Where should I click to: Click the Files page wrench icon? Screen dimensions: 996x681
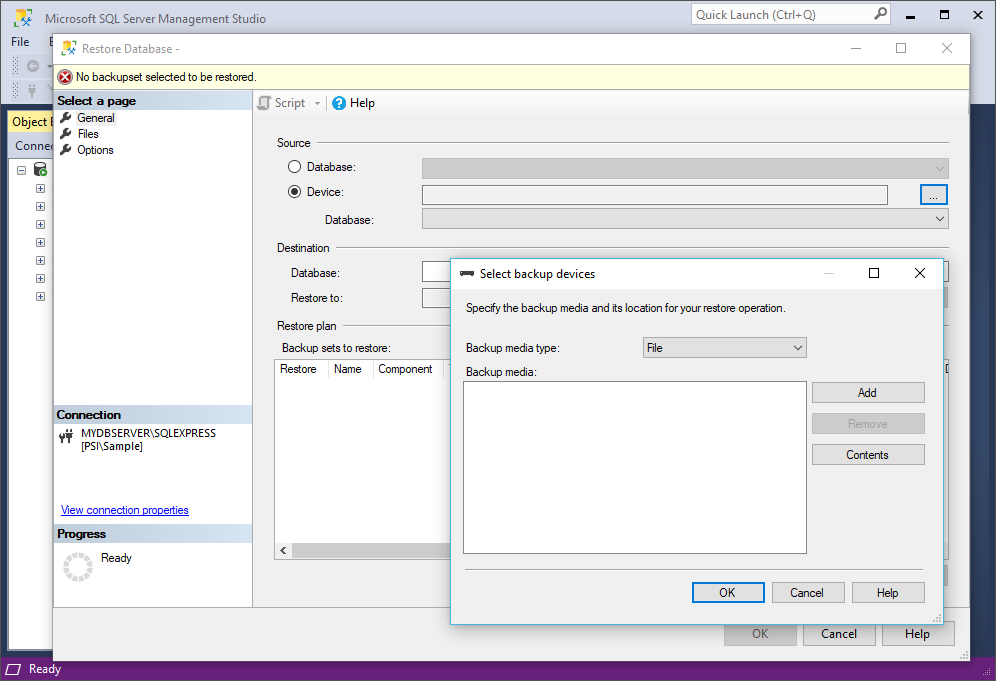tap(65, 133)
